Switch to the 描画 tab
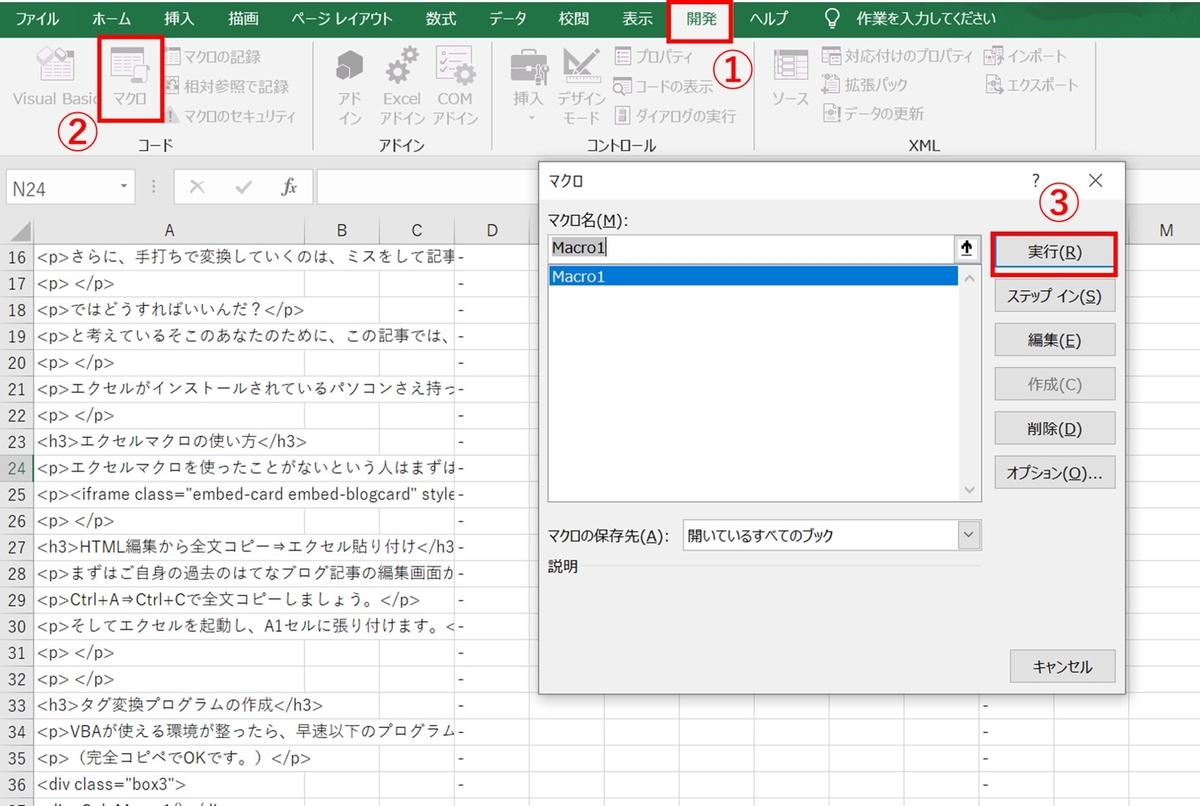1200x806 pixels. 243,19
